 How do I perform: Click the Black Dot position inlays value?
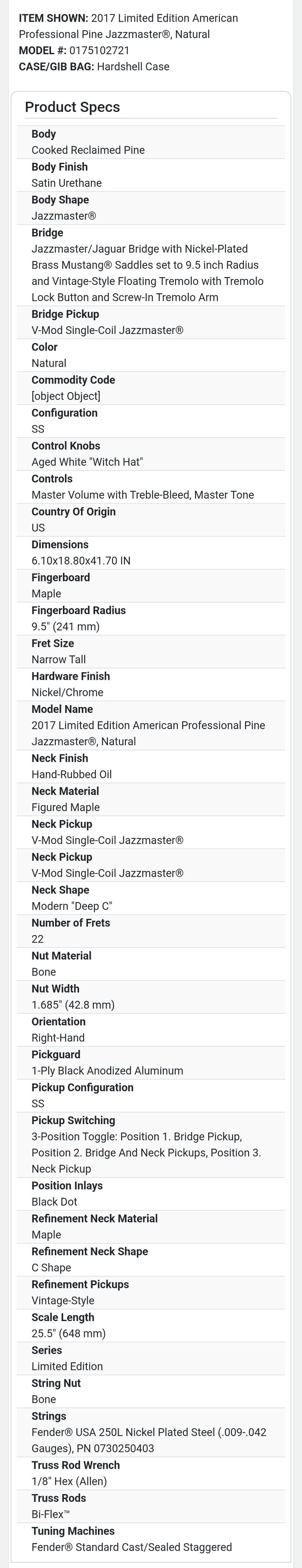coord(54,1202)
